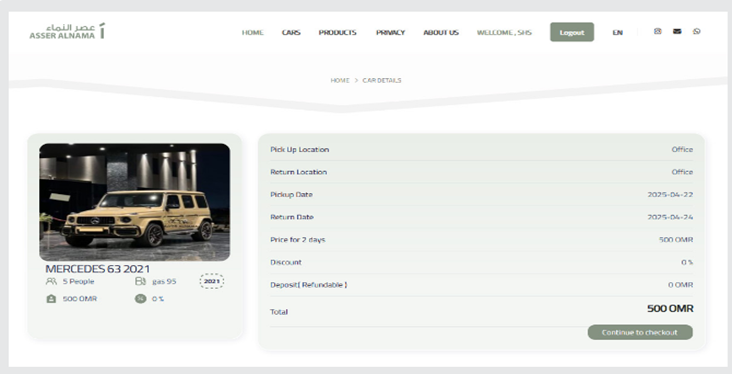Click the people icon beside 5 People
Screen dimensions: 732x374
(51, 282)
